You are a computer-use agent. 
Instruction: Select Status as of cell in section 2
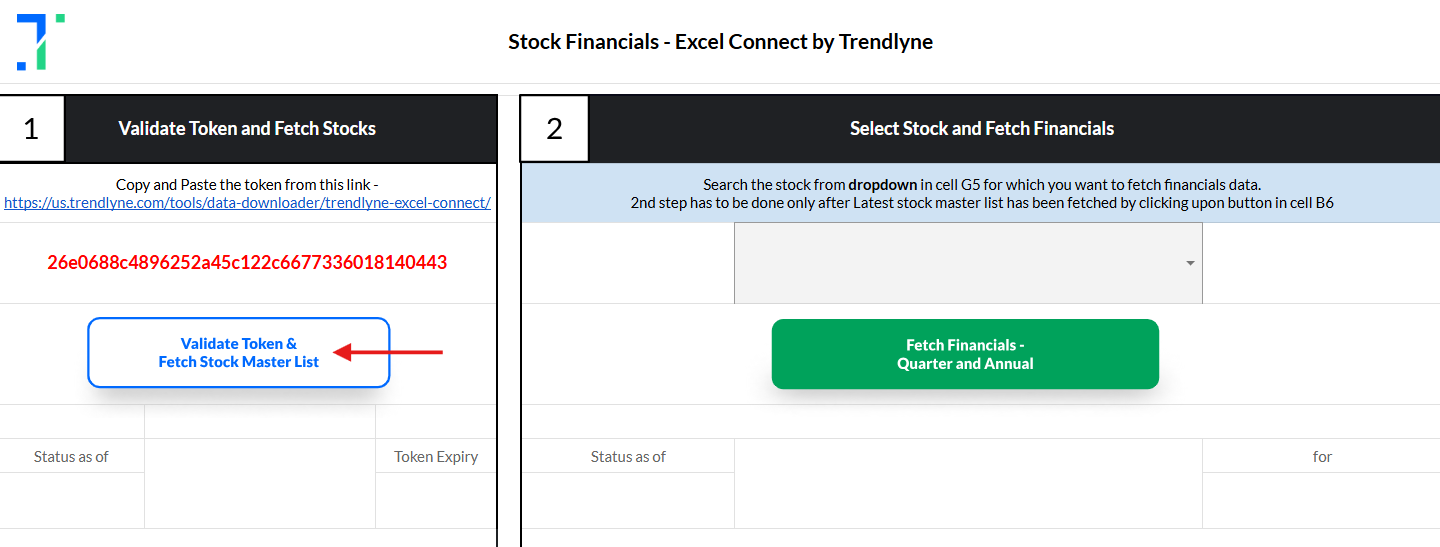click(628, 456)
